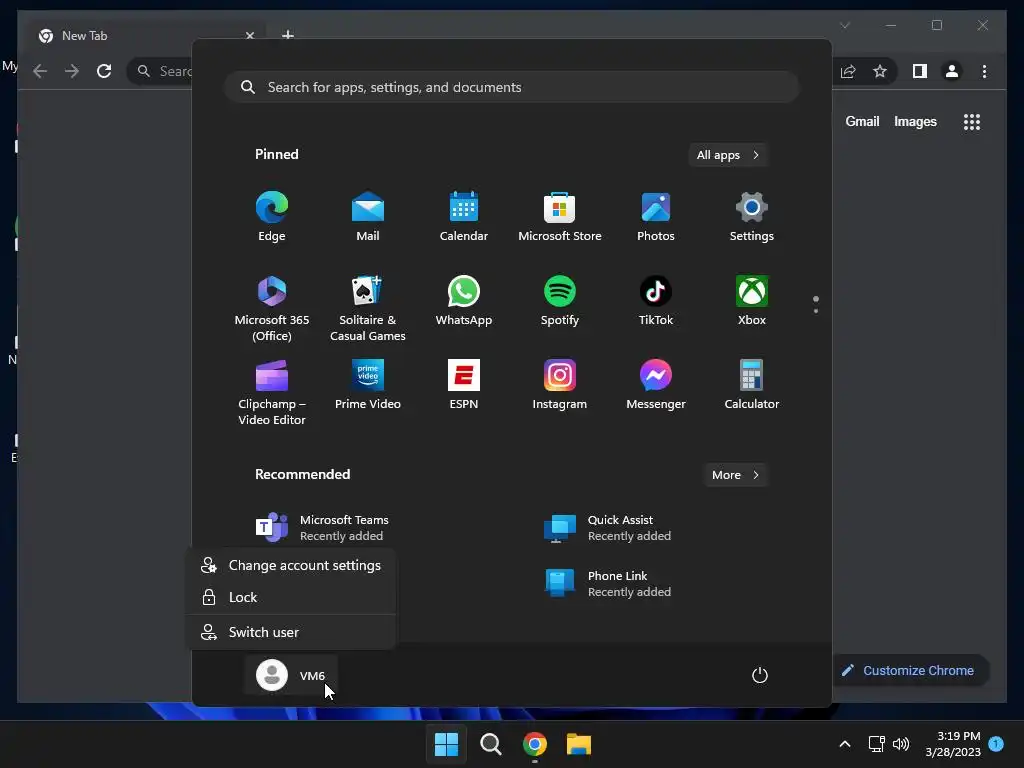Reload the Chrome page

[x=104, y=71]
